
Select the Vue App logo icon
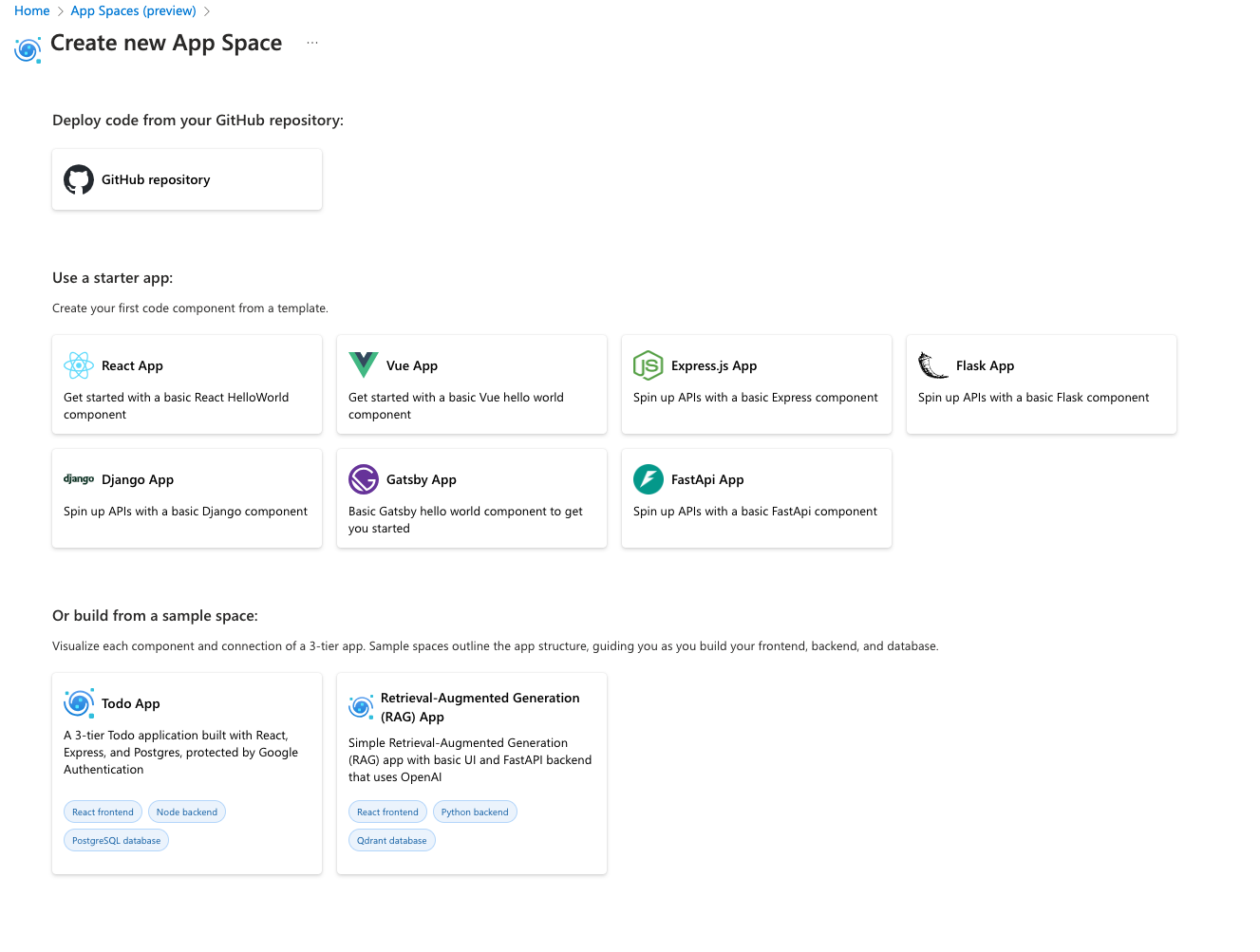(x=364, y=364)
